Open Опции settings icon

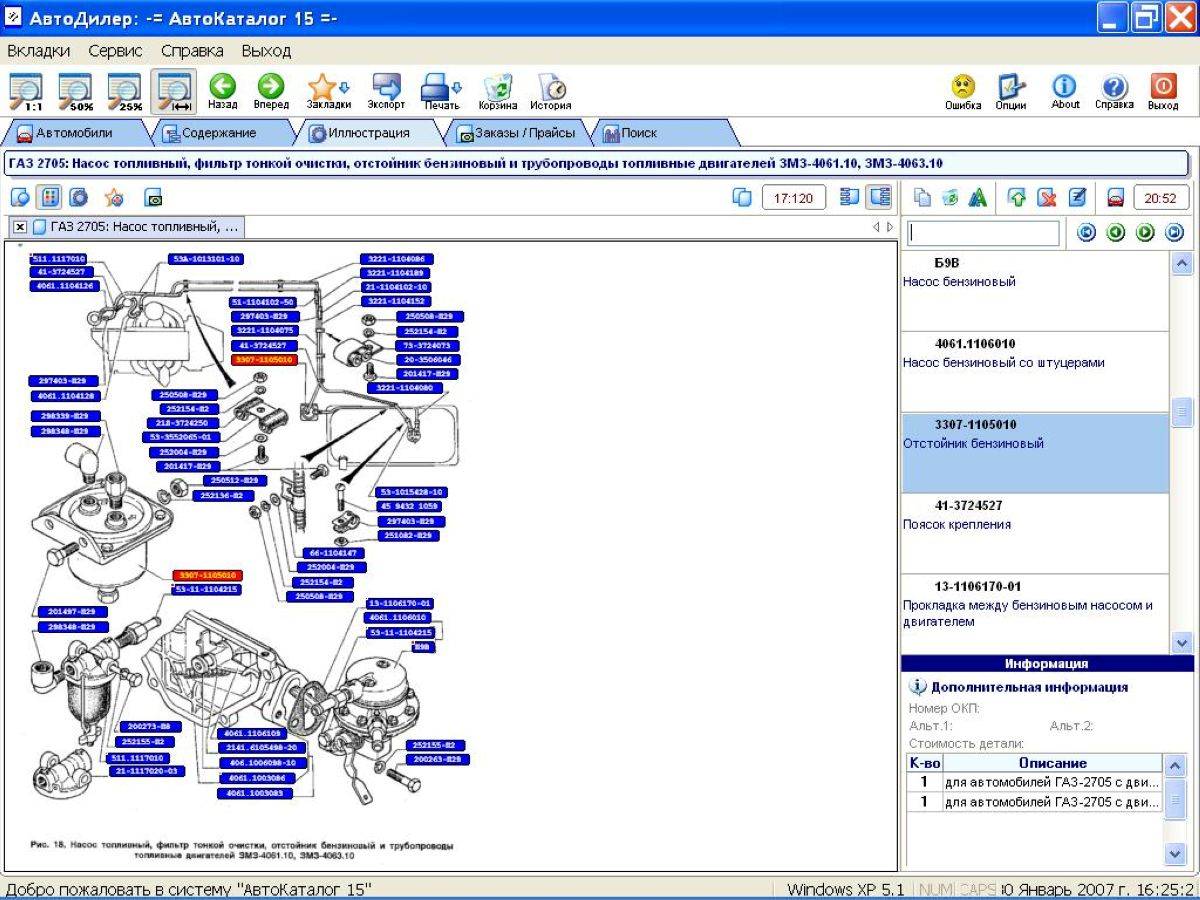[1011, 90]
